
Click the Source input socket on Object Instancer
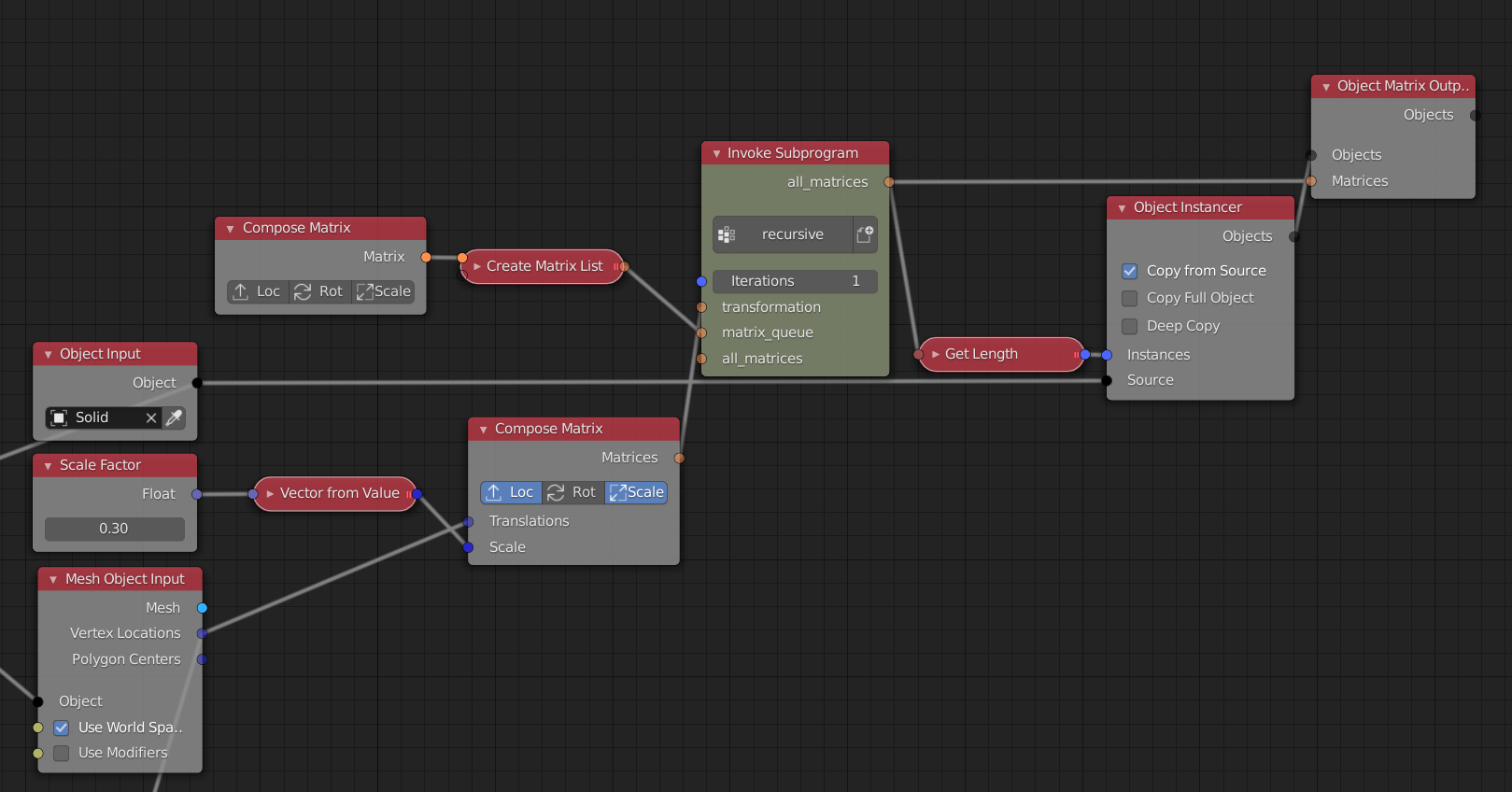pos(1107,380)
